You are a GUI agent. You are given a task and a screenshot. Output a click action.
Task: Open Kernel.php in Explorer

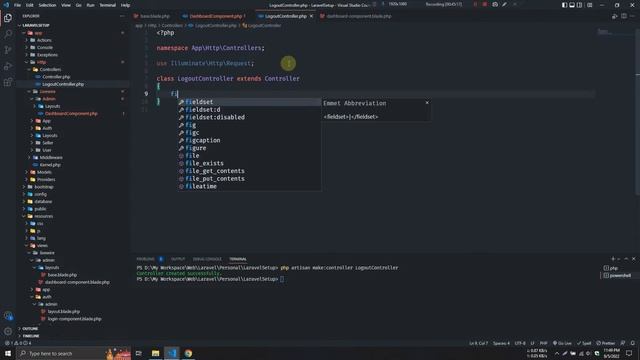[50, 164]
